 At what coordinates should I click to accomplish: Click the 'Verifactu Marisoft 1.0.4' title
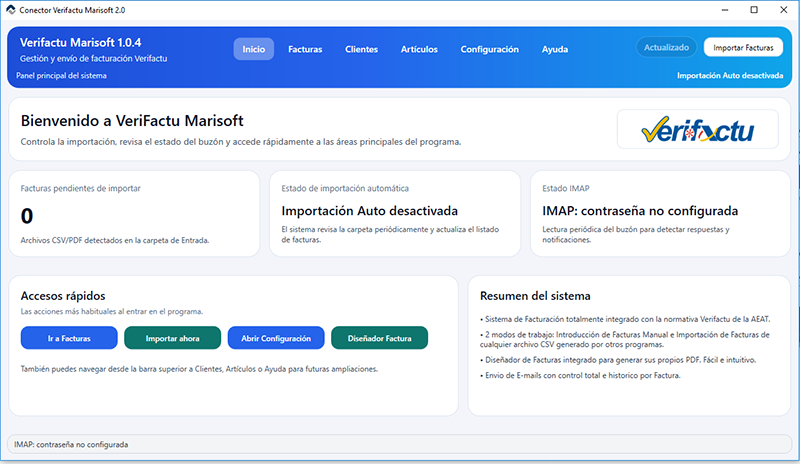point(81,42)
